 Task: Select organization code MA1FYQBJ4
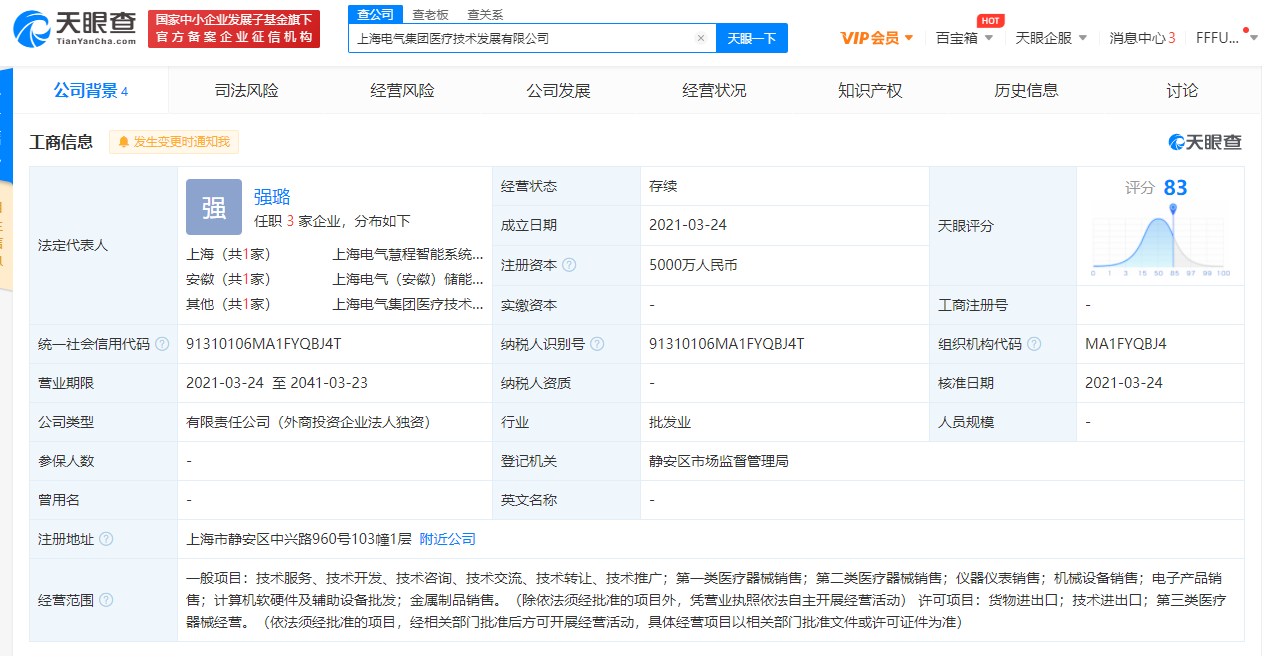pyautogui.click(x=1126, y=344)
